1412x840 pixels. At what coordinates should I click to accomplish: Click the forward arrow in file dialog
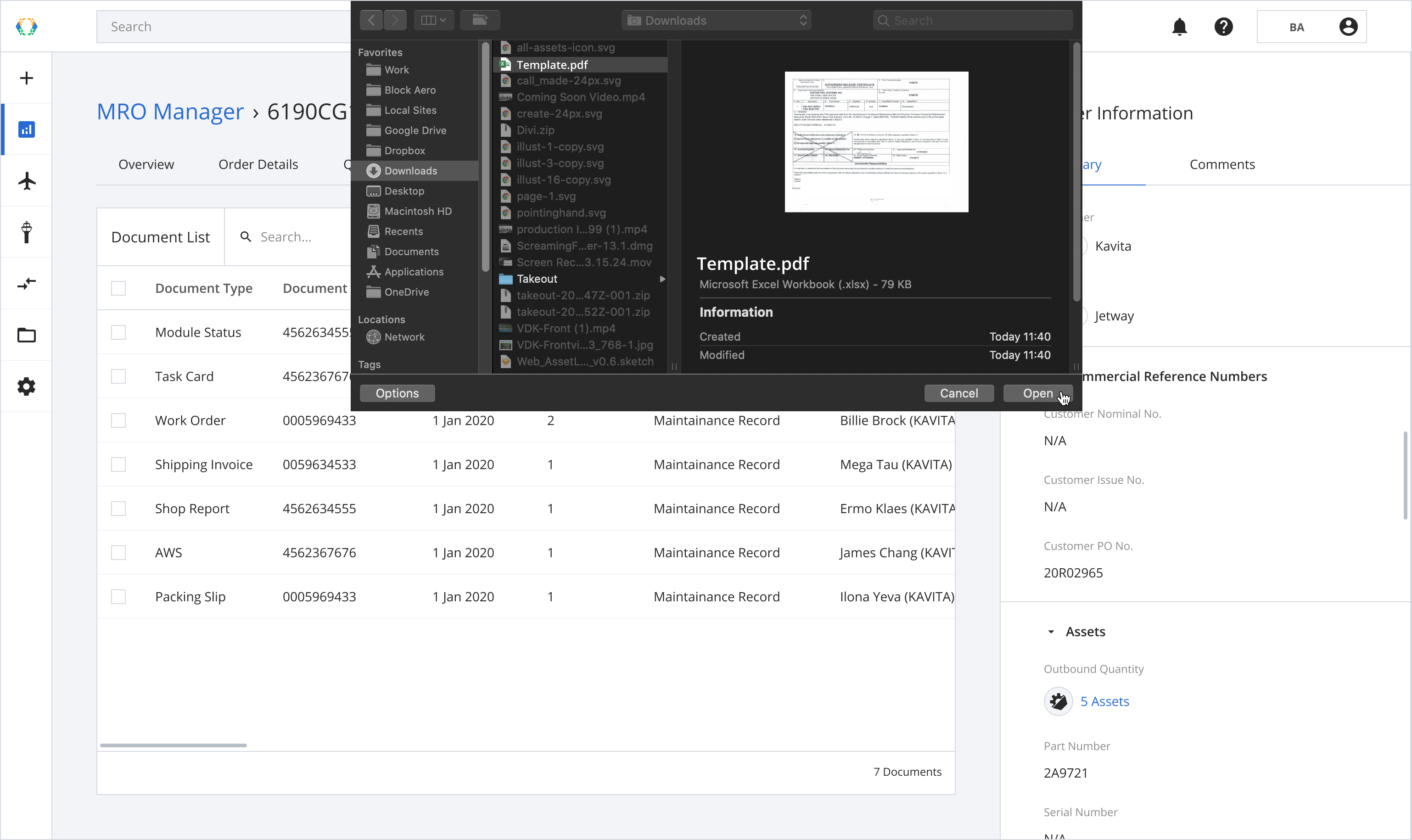coord(395,20)
